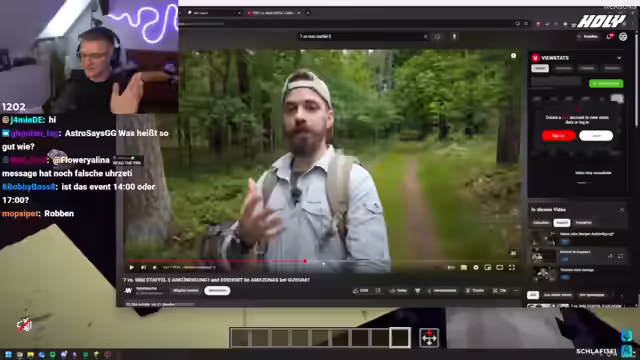Click chat username j4mieDE
Image resolution: width=640 pixels, height=360 pixels.
point(27,120)
